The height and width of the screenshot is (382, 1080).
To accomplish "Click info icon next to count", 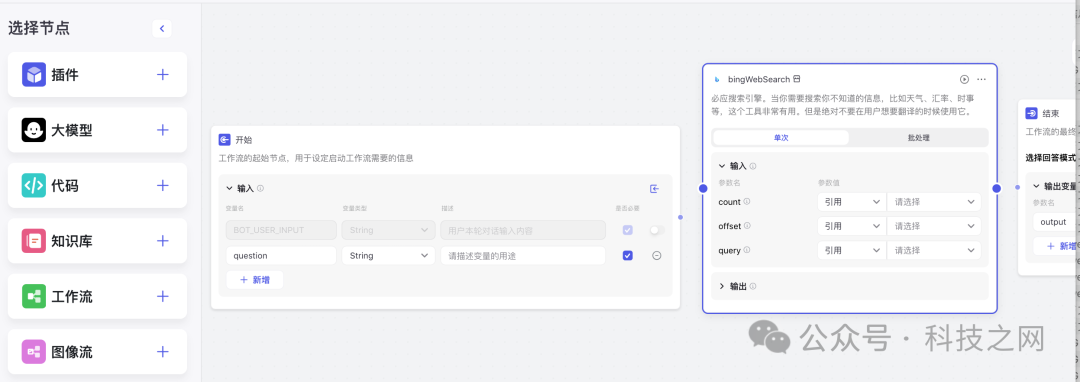I will pyautogui.click(x=747, y=202).
